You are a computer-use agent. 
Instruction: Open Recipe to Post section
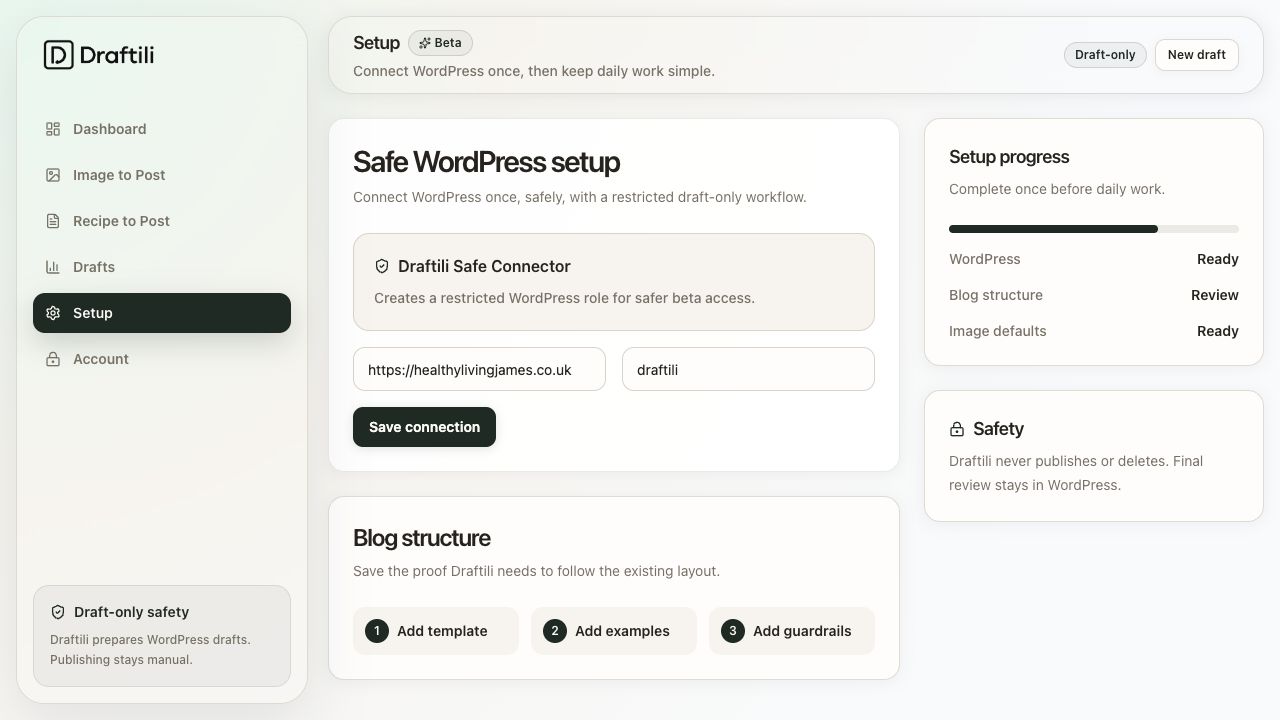(162, 221)
